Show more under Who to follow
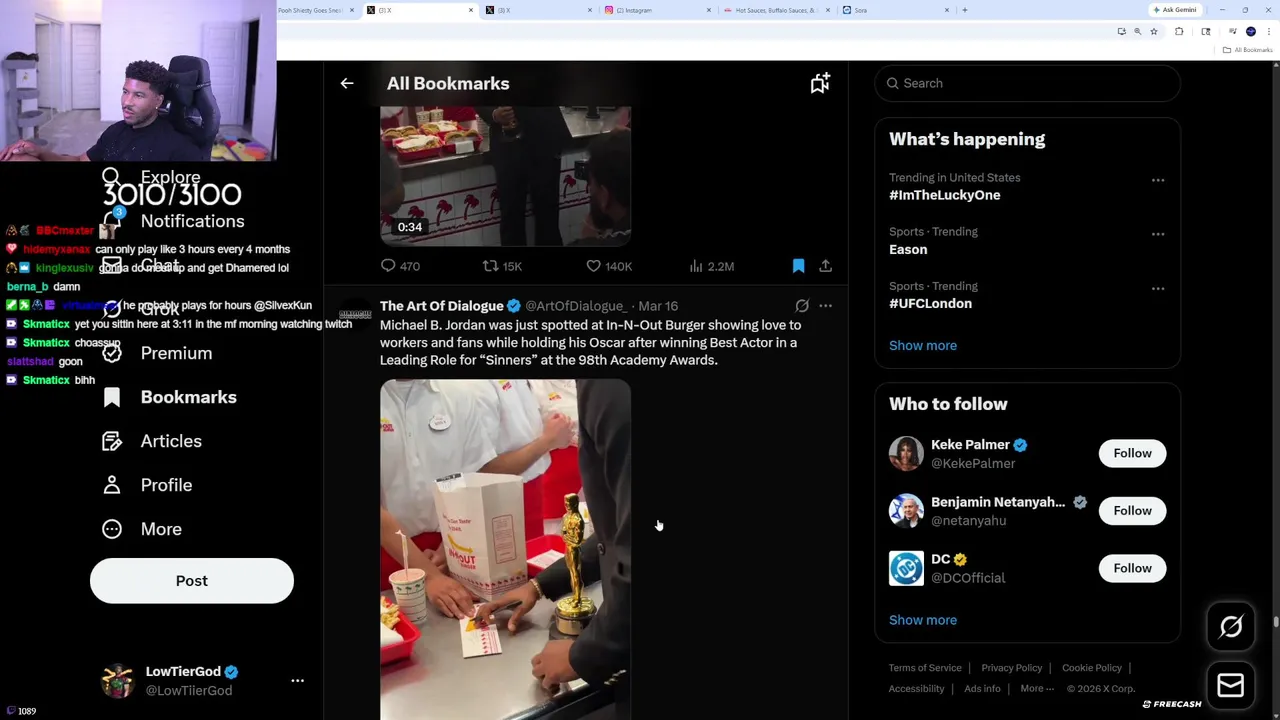The height and width of the screenshot is (720, 1280). [x=923, y=620]
